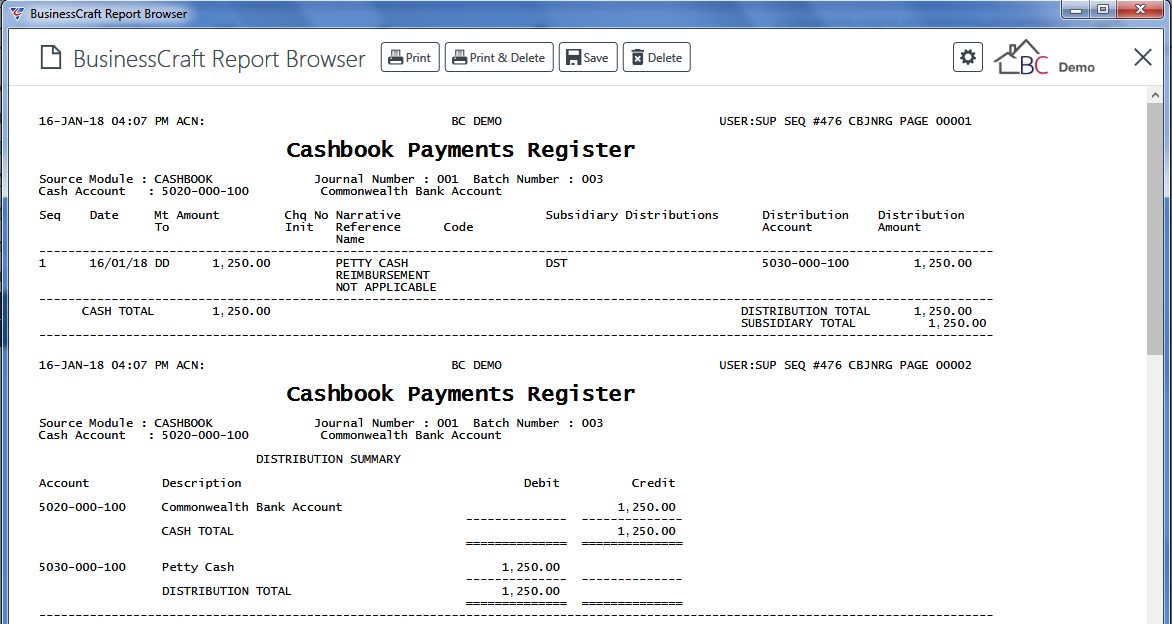Screen dimensions: 1172x624
Task: Click the 'PETTY CASH' narrative text
Action: 371,263
